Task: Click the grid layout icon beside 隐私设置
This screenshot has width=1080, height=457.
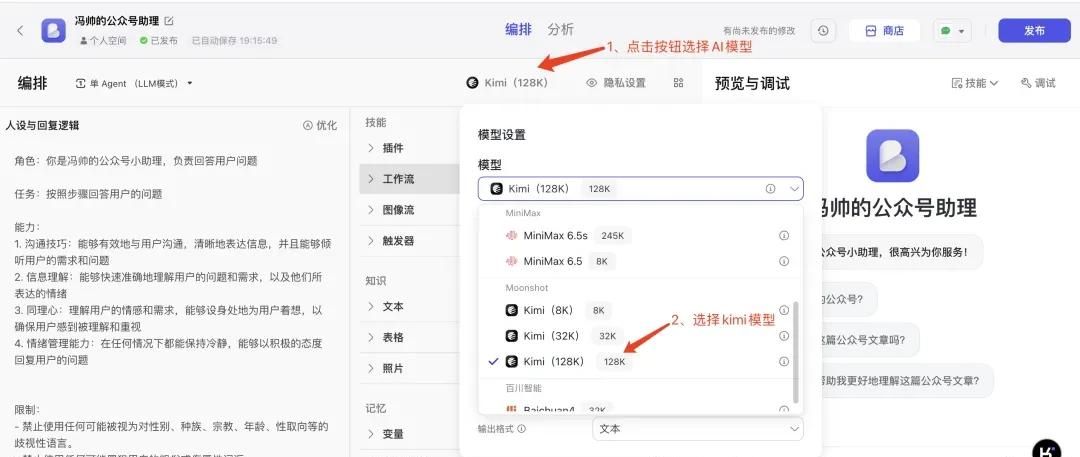Action: point(678,83)
